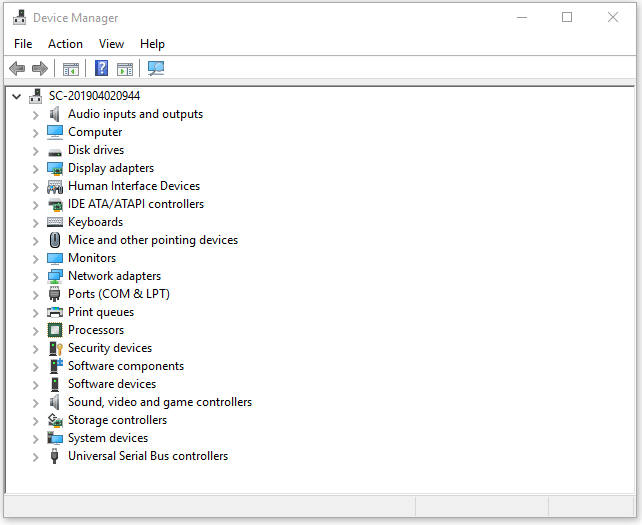
Task: Click the Back arrow toolbar icon
Action: coord(17,68)
